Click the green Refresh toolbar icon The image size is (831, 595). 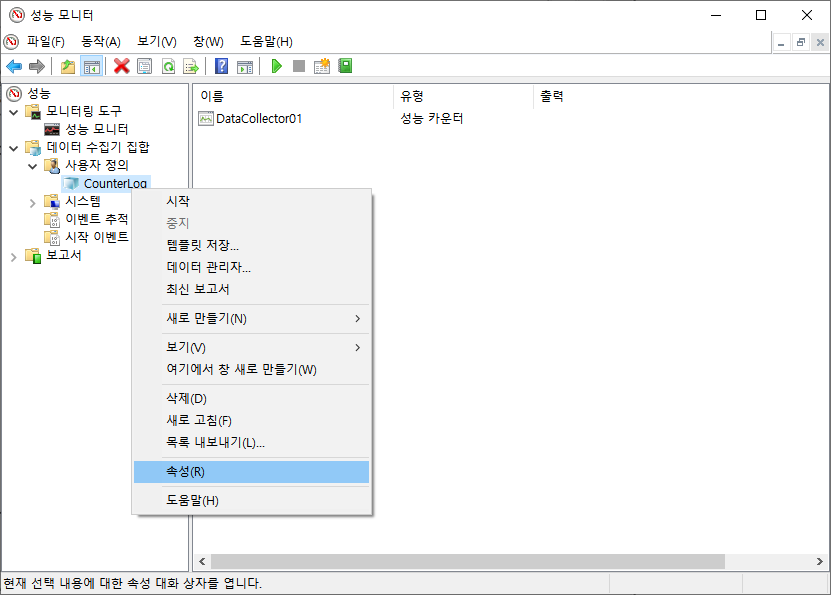tap(168, 66)
